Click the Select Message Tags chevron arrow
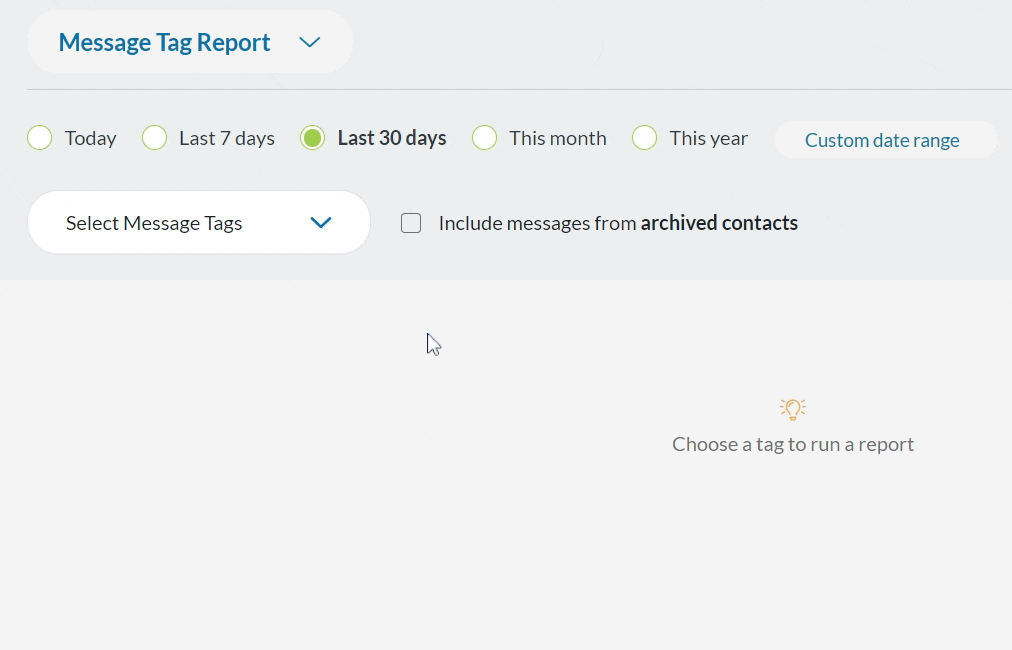Viewport: 1012px width, 650px height. [x=321, y=222]
